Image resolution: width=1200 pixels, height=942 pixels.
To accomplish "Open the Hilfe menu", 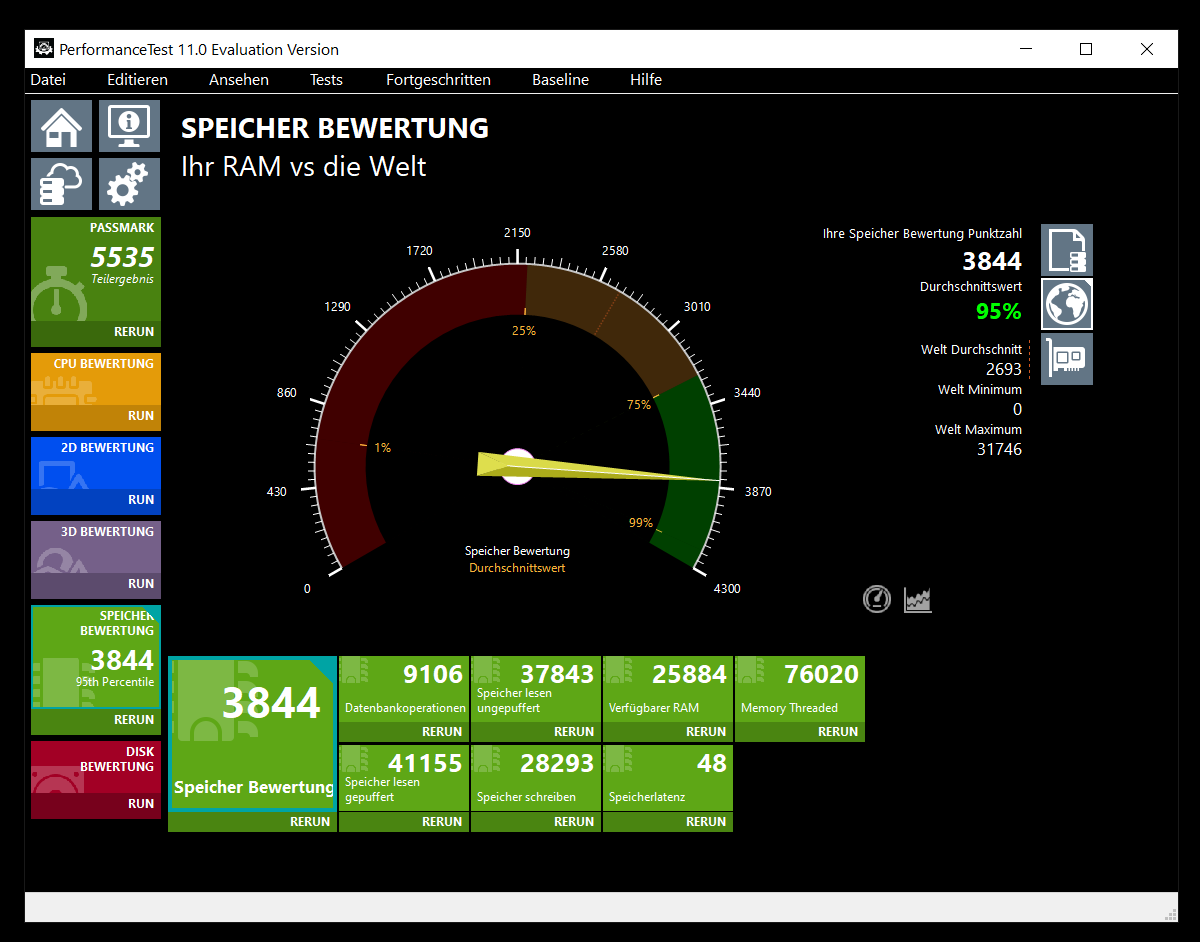I will [x=646, y=80].
